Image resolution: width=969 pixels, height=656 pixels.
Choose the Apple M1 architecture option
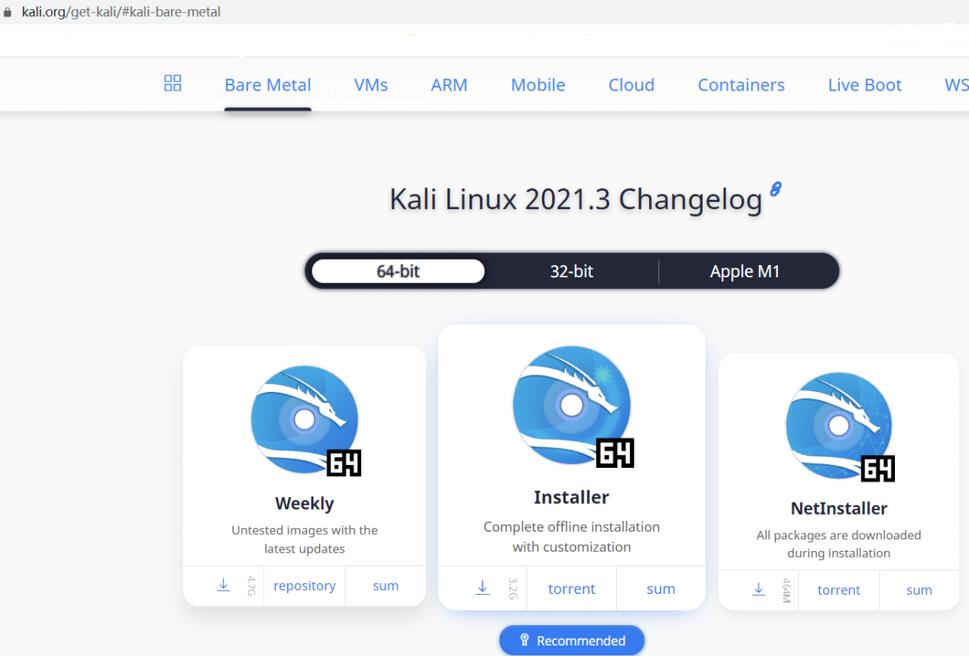click(745, 271)
